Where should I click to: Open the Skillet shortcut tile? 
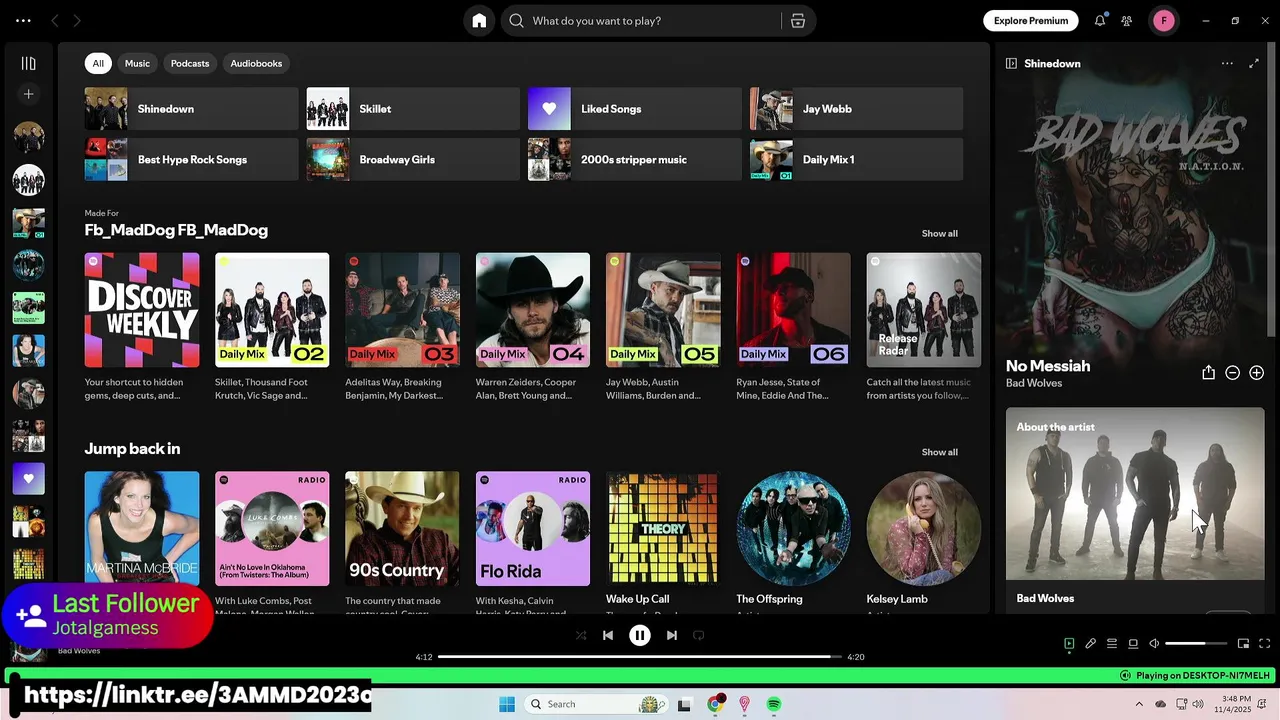(x=413, y=109)
